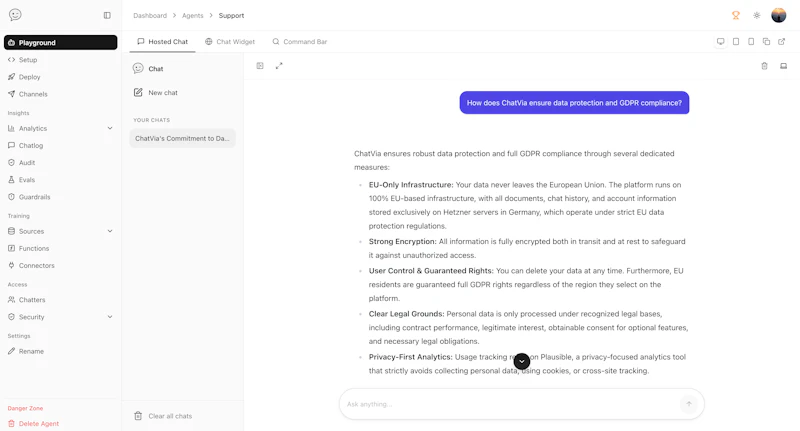Click the EU-Only Infrastructure heading
The width and height of the screenshot is (800, 431).
411,185
